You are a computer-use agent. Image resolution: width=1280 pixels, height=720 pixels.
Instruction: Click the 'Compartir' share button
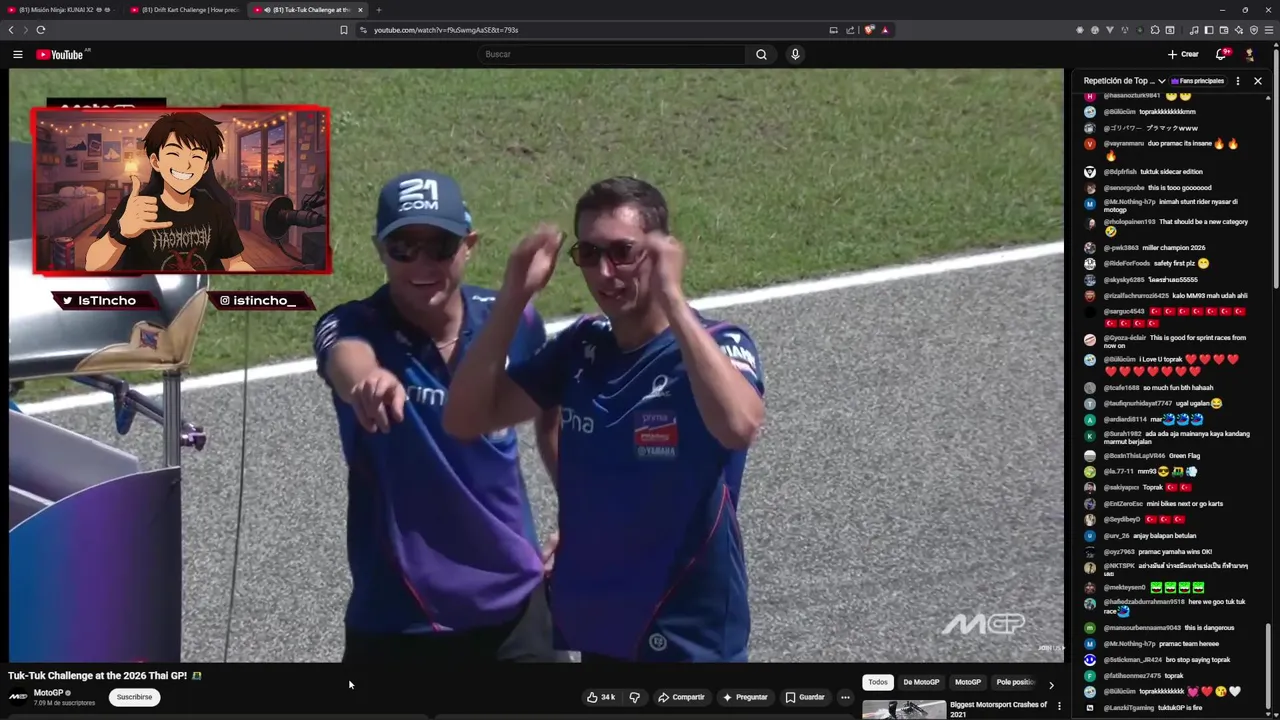[681, 697]
